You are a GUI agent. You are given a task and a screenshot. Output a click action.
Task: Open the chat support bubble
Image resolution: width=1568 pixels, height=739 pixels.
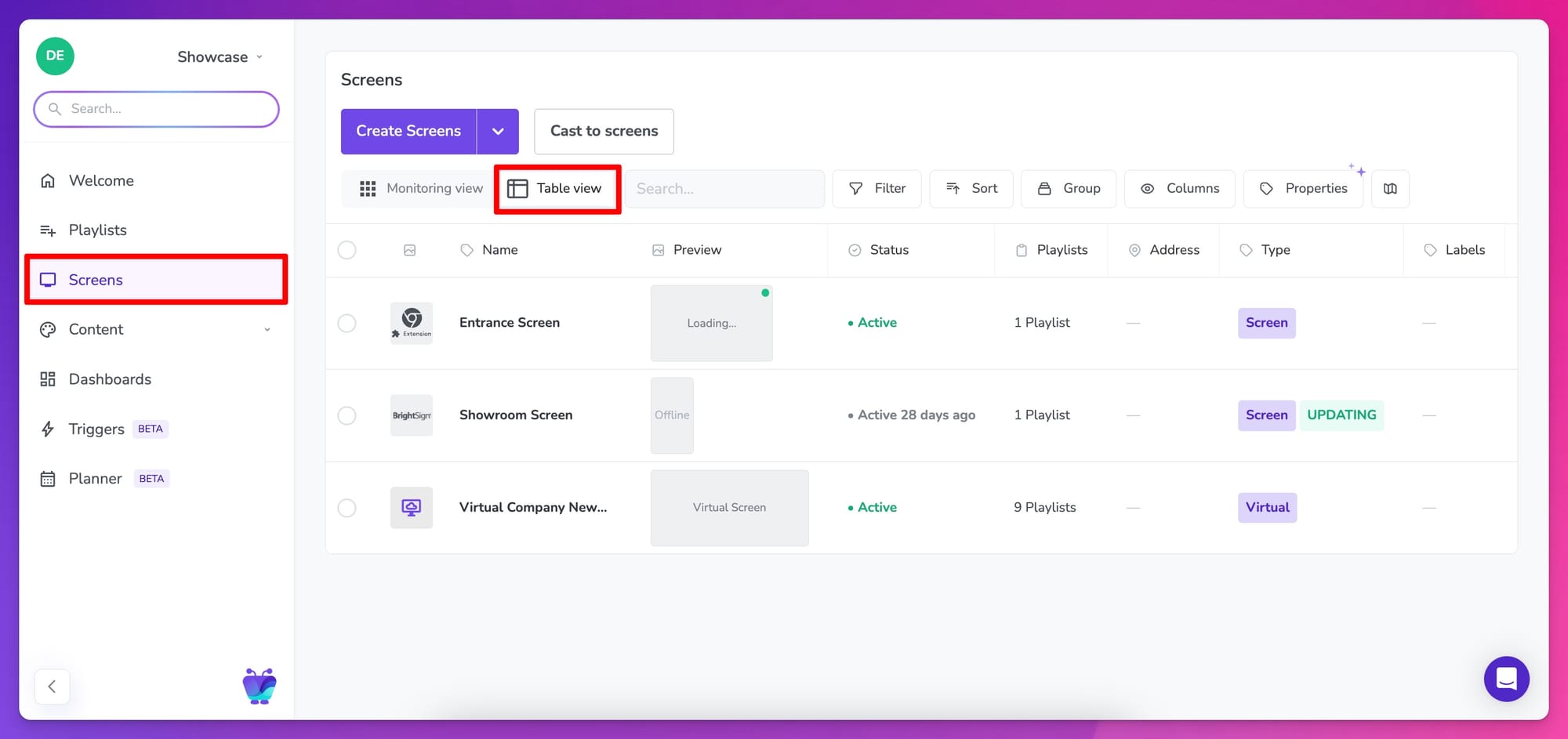point(1506,679)
